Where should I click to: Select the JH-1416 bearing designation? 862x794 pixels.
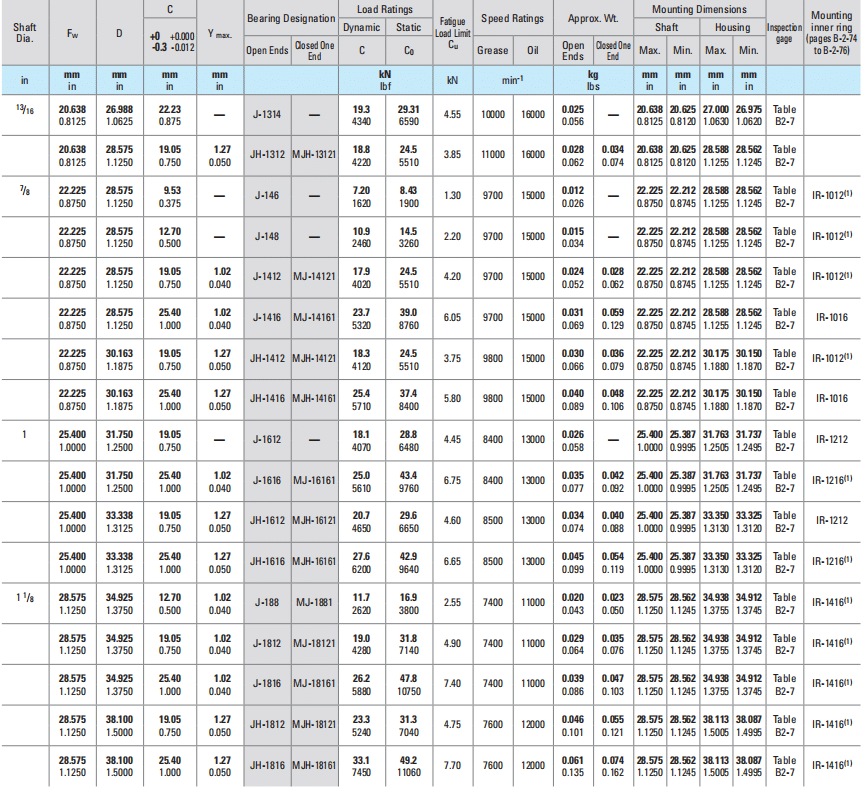point(267,399)
